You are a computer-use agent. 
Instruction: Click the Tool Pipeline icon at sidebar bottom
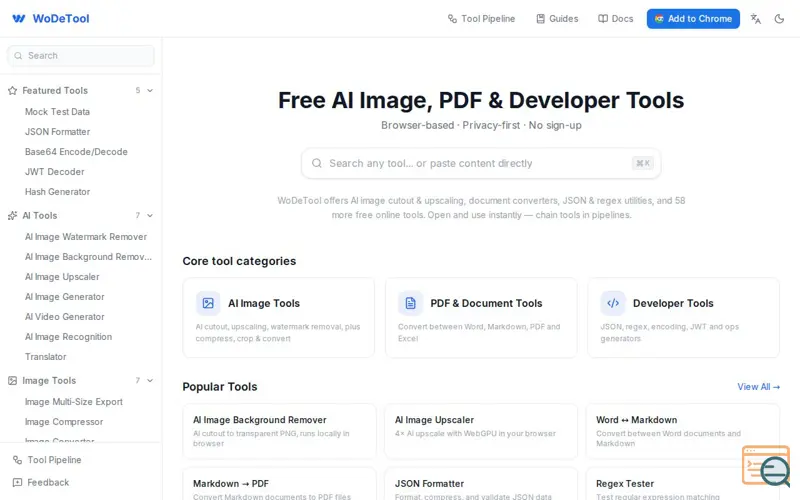(17, 460)
